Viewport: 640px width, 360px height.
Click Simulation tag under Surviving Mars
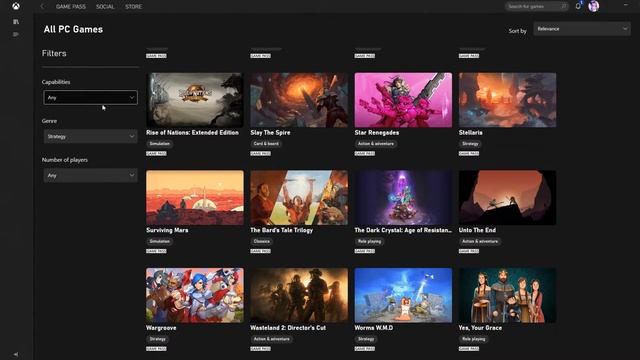point(160,241)
